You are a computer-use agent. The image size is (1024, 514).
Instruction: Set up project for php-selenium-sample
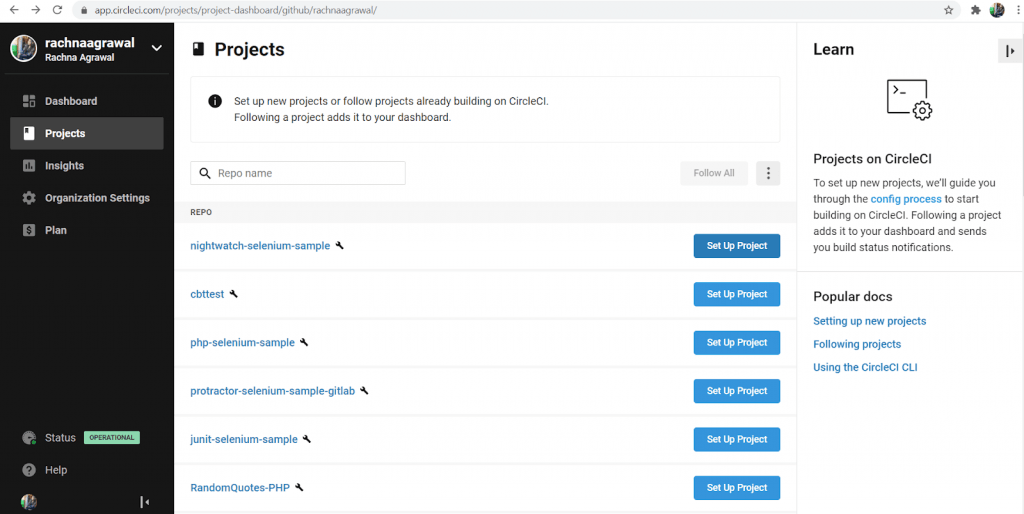[x=737, y=343]
